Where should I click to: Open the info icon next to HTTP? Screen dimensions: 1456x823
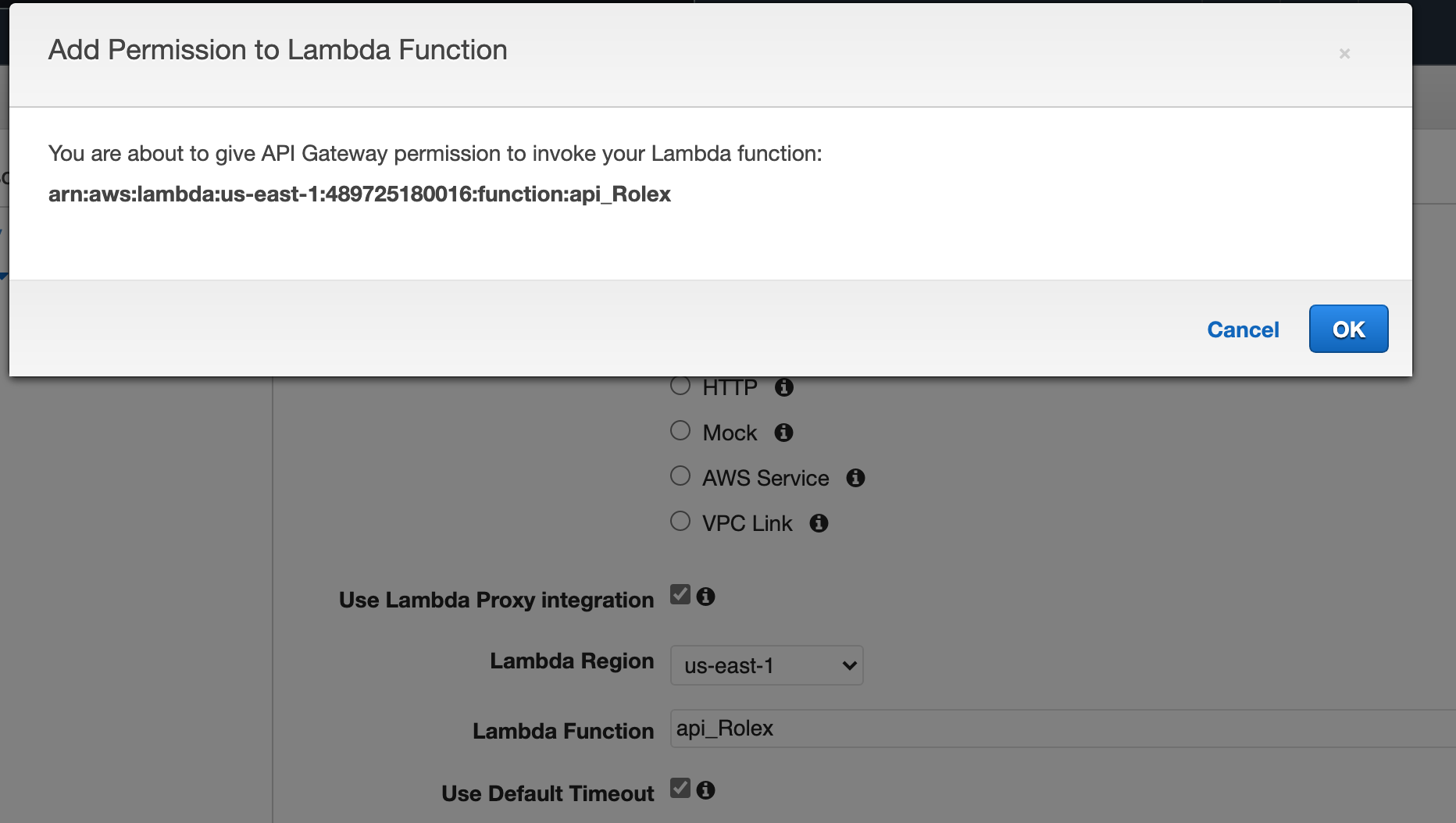(784, 387)
